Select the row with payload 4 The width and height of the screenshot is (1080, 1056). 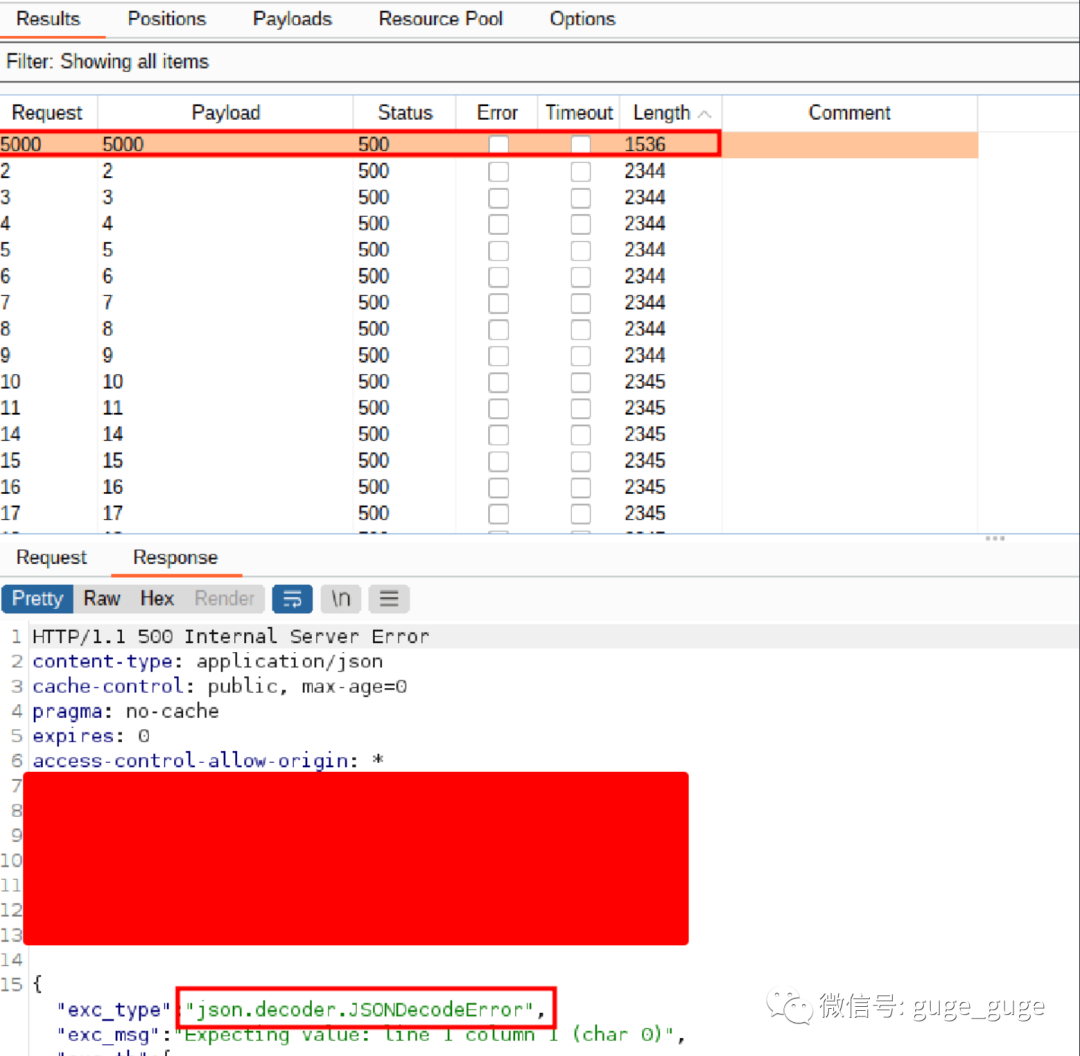489,224
